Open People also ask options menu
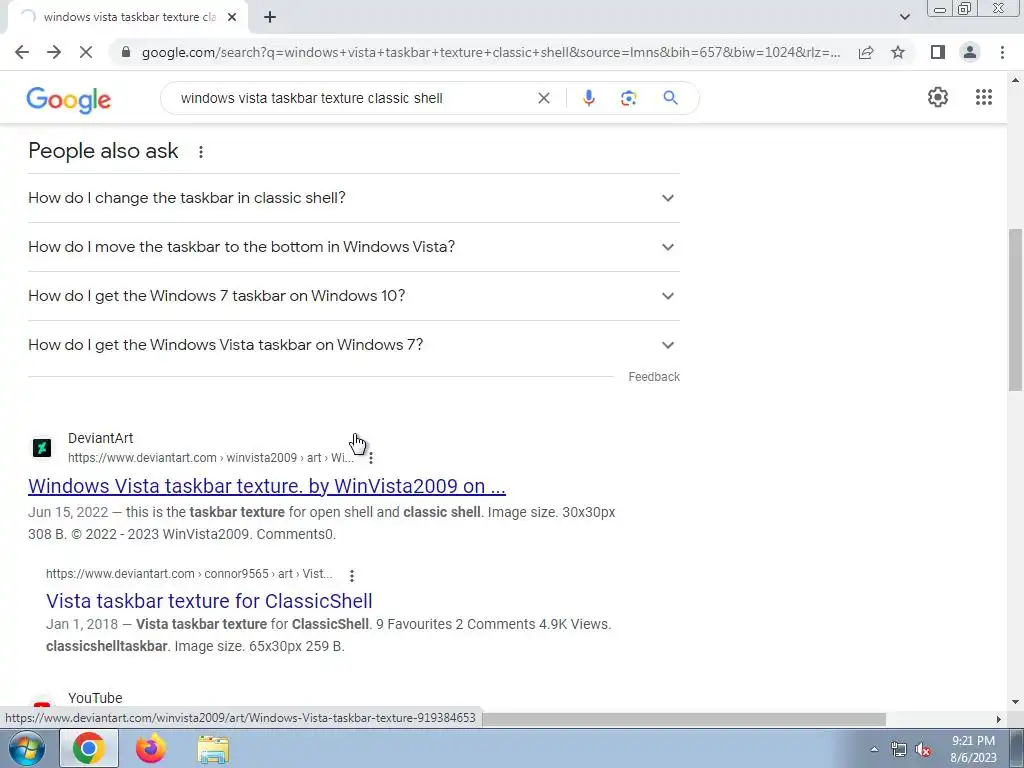Screen dimensions: 1024x768 coord(200,152)
